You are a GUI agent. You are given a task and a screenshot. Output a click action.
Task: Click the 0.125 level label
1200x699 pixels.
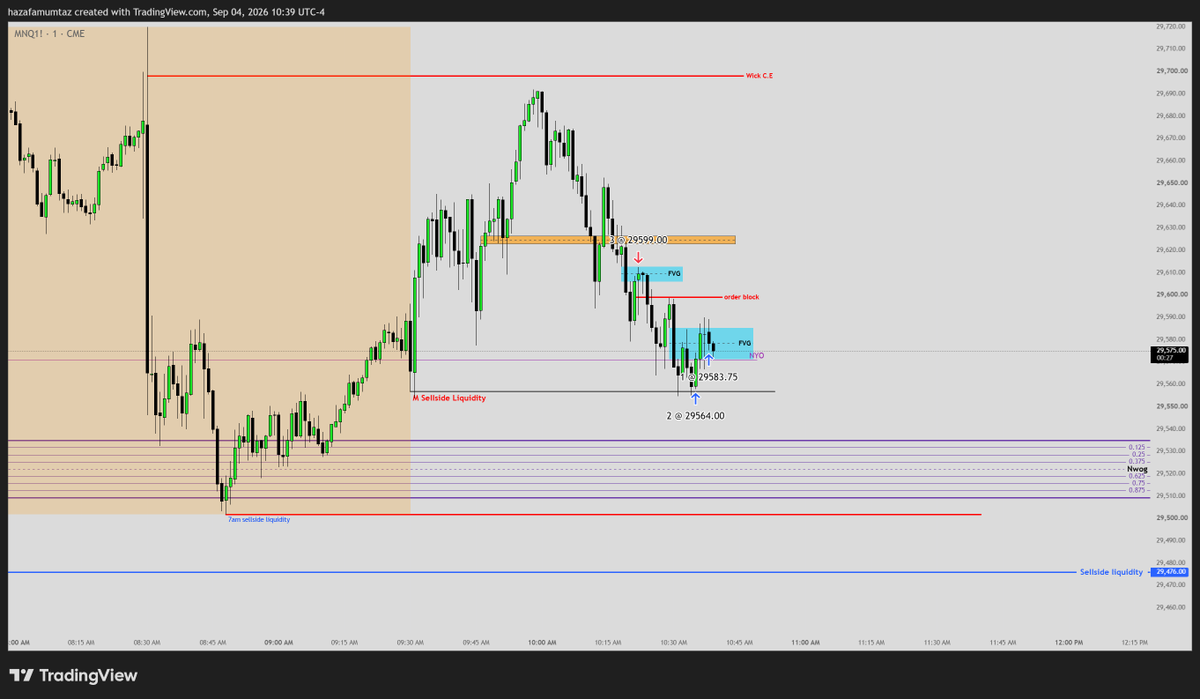pyautogui.click(x=1137, y=447)
